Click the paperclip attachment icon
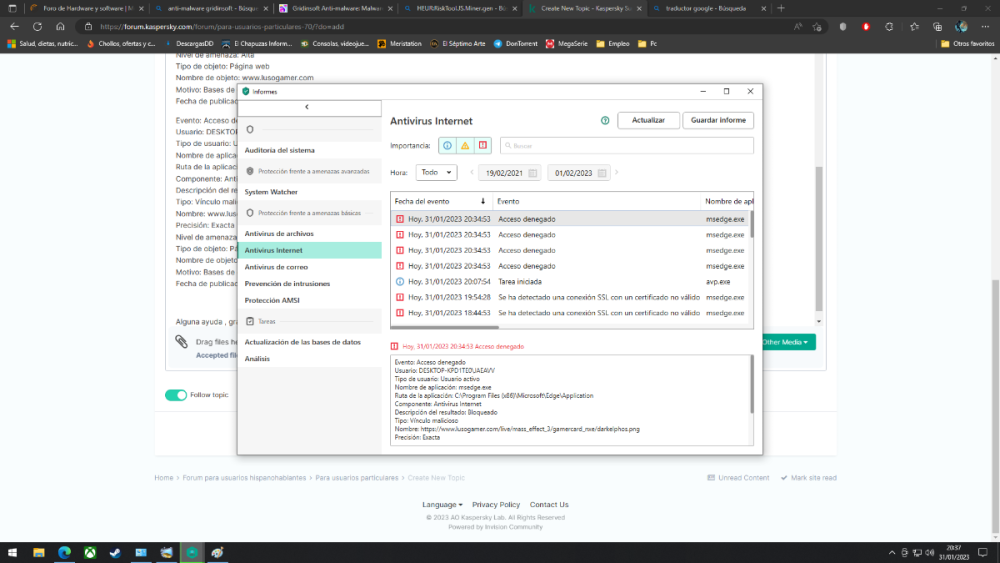 coord(182,342)
